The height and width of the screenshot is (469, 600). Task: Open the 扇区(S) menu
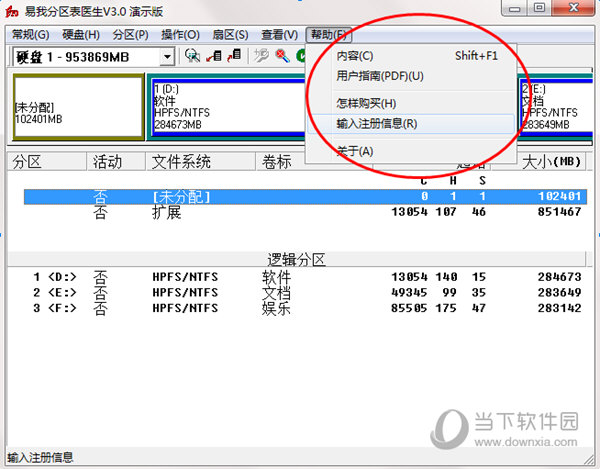230,34
